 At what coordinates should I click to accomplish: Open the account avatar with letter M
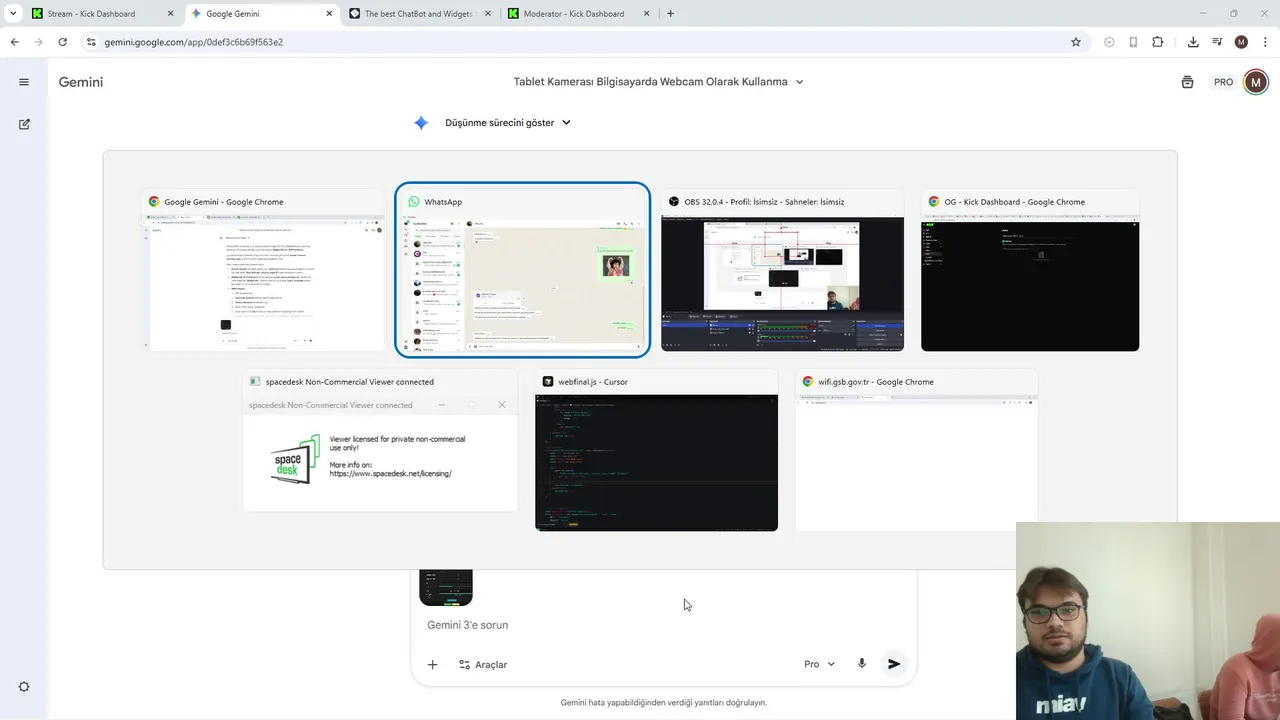(x=1256, y=82)
